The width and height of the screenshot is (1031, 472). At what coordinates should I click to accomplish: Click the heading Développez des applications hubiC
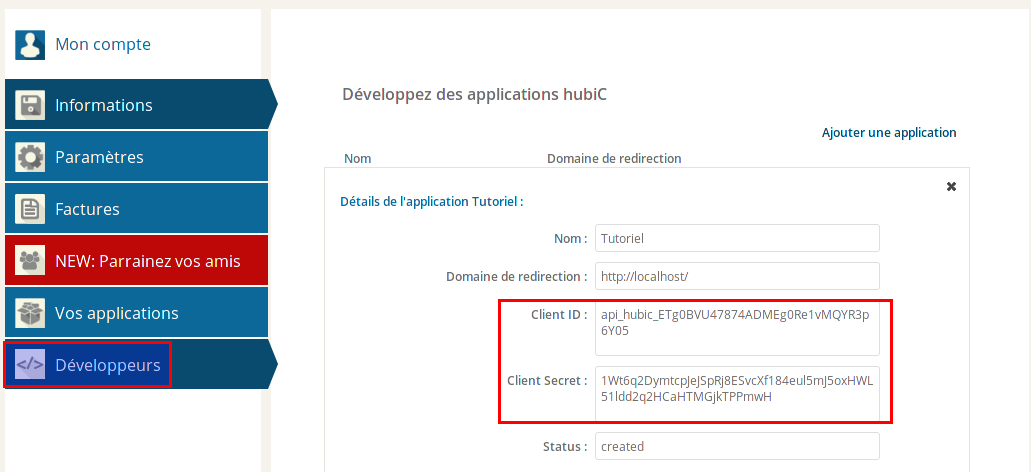tap(474, 94)
